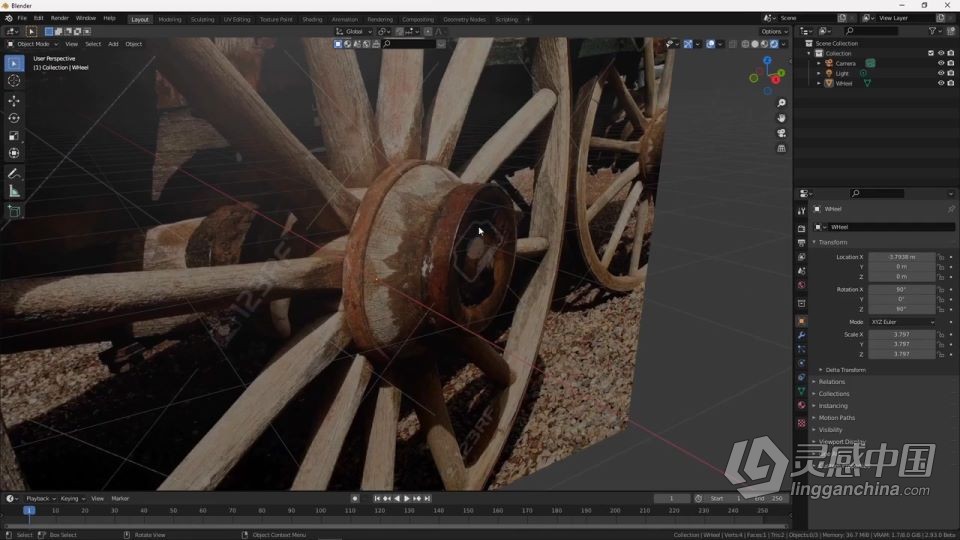Open the View Layer properties tab
Image resolution: width=960 pixels, height=540 pixels.
pyautogui.click(x=801, y=257)
